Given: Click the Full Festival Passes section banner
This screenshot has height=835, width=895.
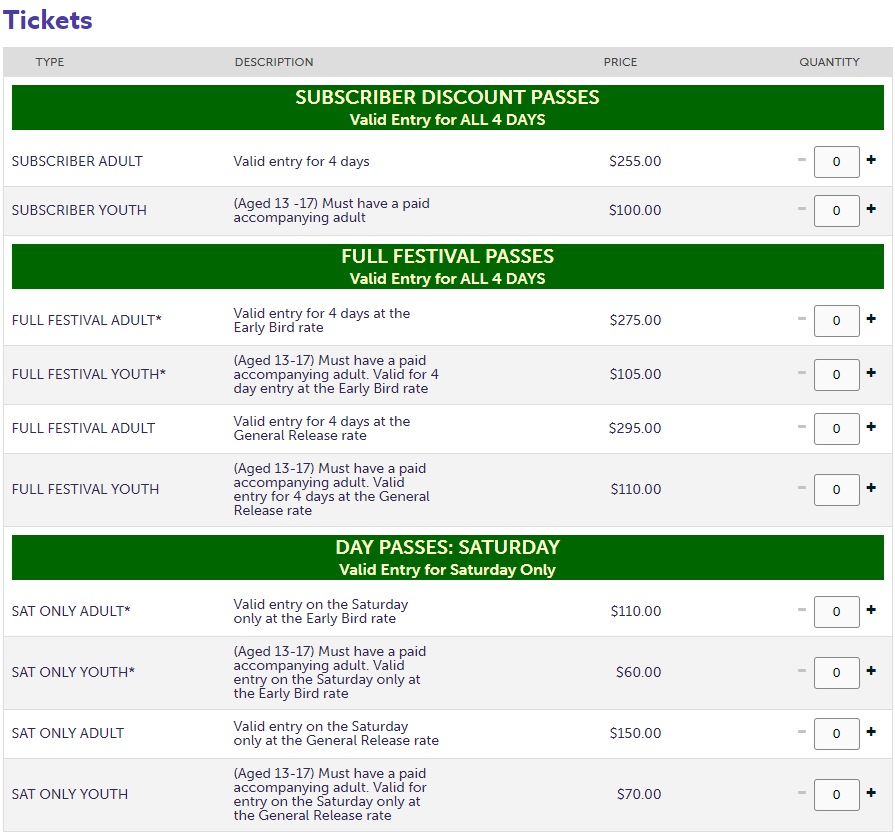Looking at the screenshot, I should (447, 267).
